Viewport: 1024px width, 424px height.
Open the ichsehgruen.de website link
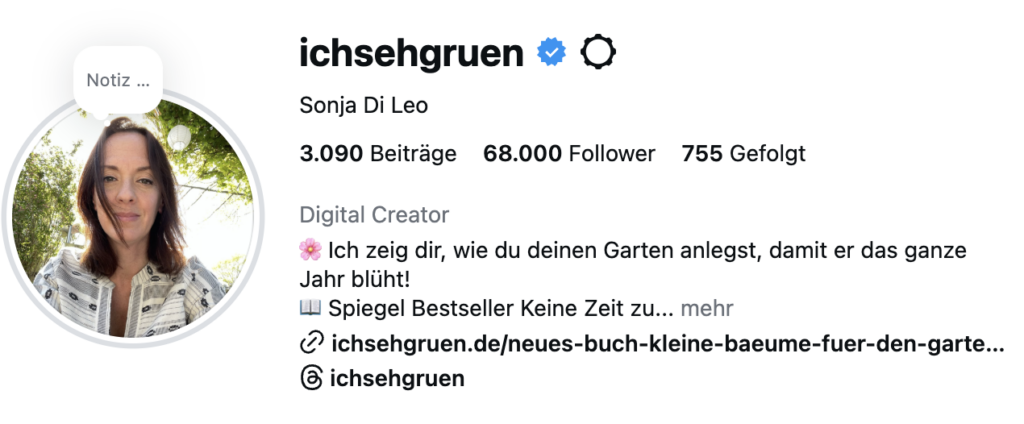coord(666,344)
